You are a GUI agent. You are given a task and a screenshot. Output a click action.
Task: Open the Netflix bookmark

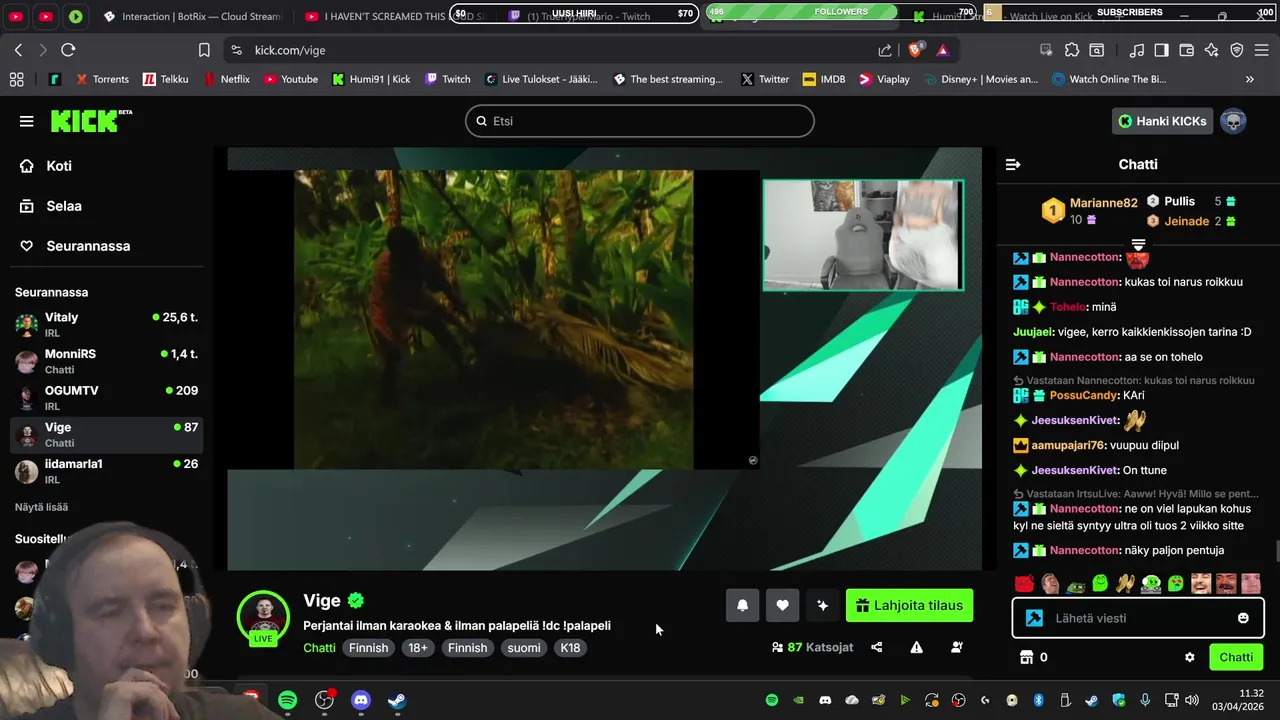[x=228, y=79]
